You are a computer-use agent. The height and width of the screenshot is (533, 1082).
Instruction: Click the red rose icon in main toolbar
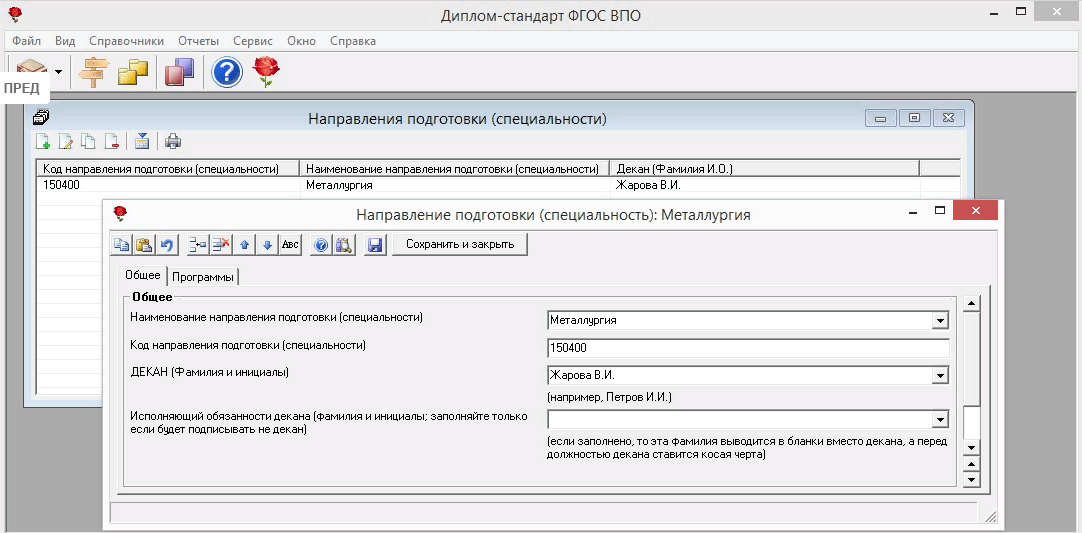click(x=266, y=72)
